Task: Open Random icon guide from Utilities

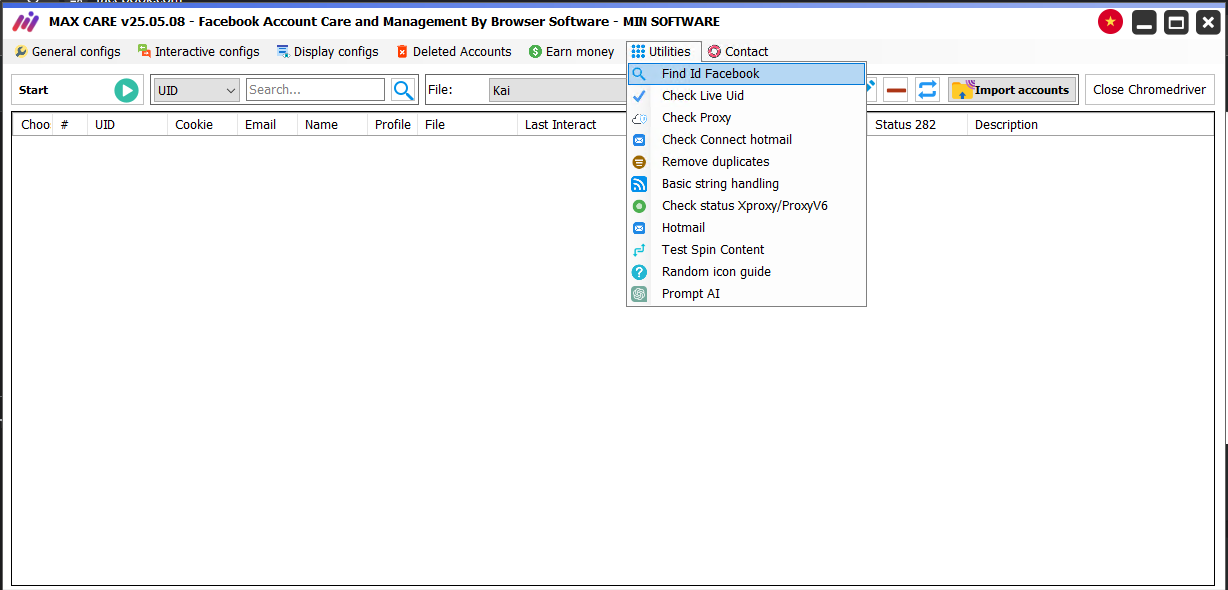Action: [746, 272]
